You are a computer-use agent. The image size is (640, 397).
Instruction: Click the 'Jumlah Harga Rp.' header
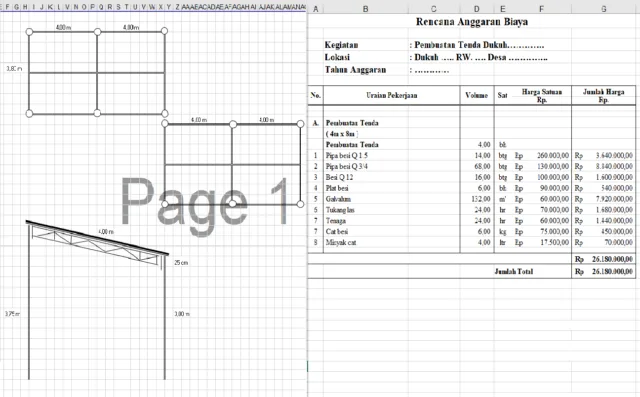pos(603,95)
